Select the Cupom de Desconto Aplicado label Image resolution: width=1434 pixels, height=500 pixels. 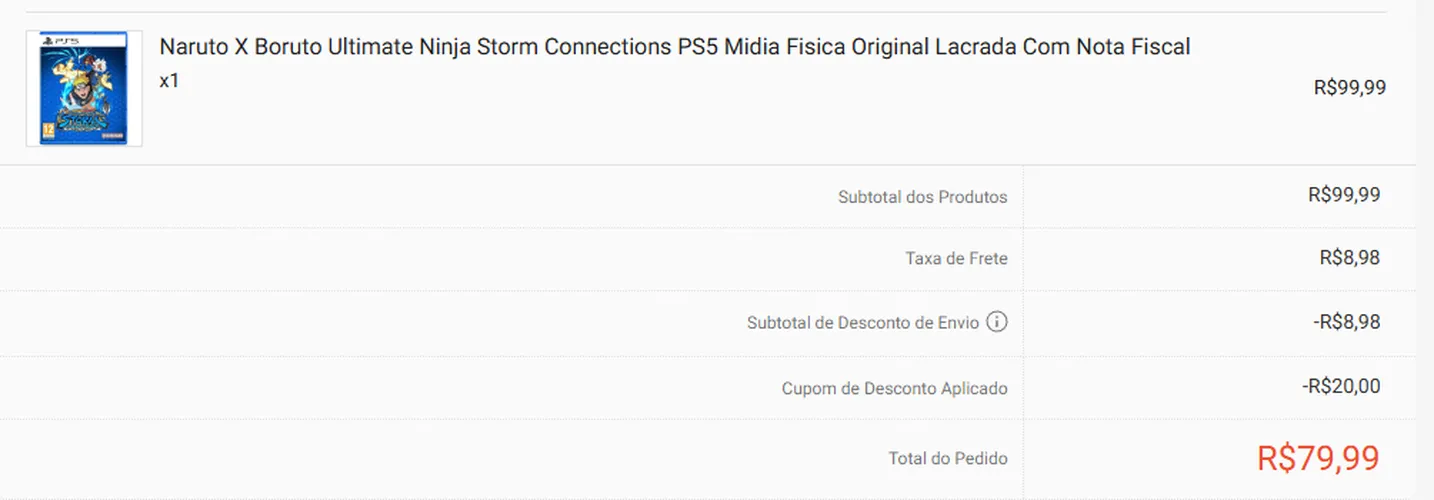(895, 388)
